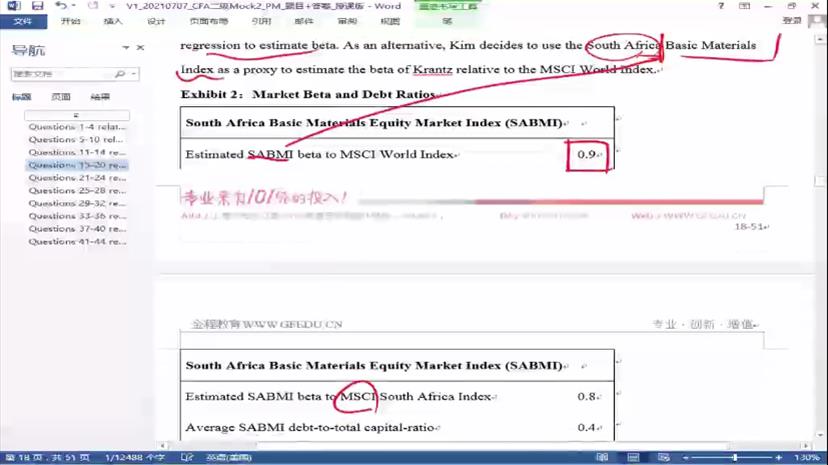Click the Save icon in quick access toolbar
This screenshot has width=828, height=465.
pyautogui.click(x=37, y=6)
